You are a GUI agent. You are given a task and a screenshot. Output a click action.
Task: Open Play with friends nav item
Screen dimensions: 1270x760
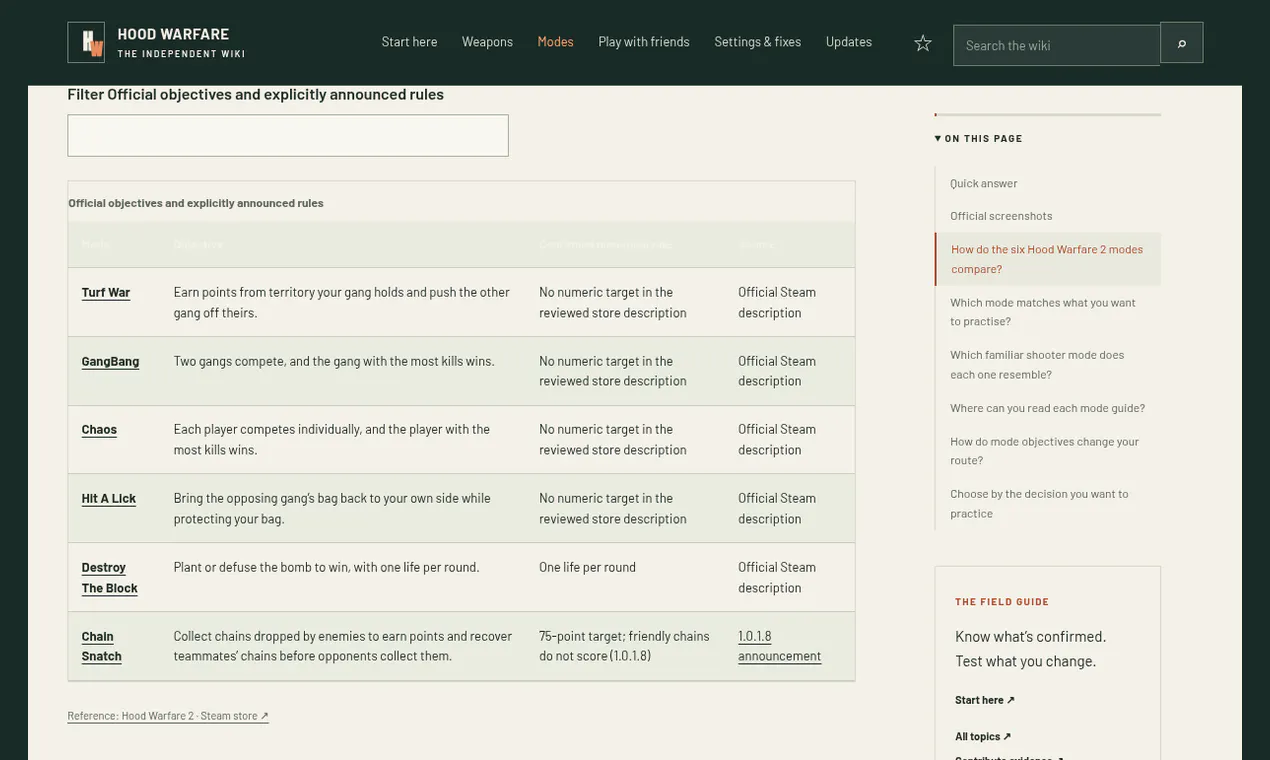coord(644,42)
